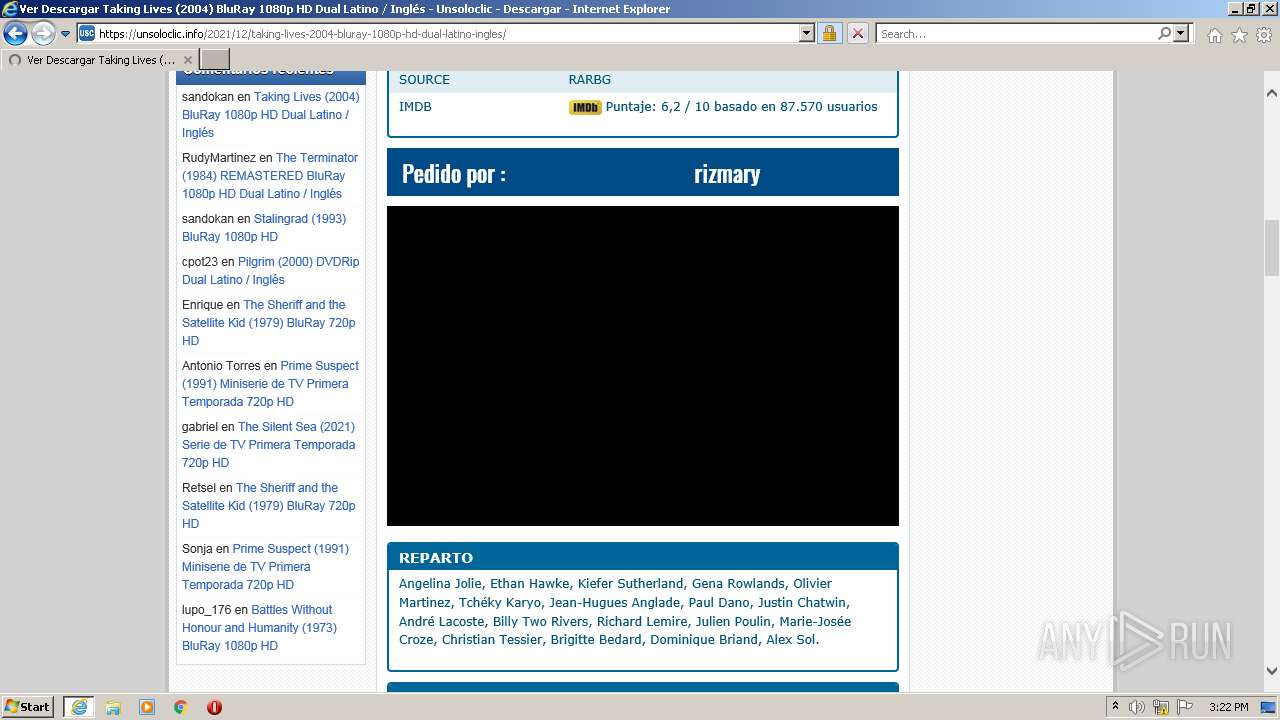The width and height of the screenshot is (1280, 720).
Task: Show hidden system tray icons arrow
Action: pyautogui.click(x=1115, y=707)
